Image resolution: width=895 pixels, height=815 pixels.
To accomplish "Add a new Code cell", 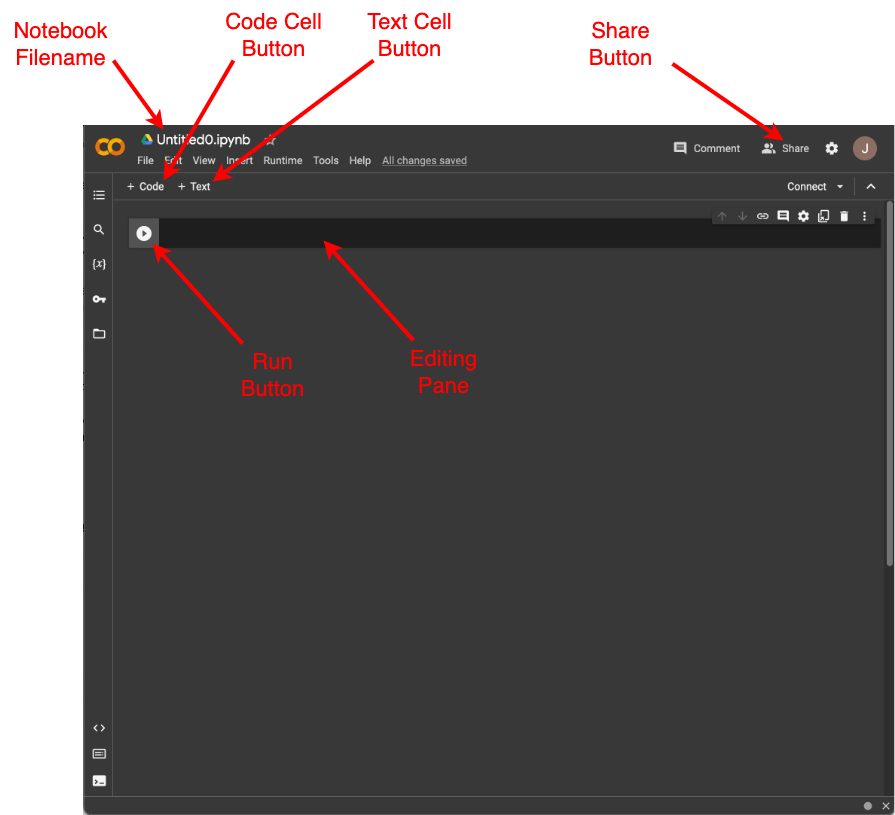I will click(x=145, y=187).
